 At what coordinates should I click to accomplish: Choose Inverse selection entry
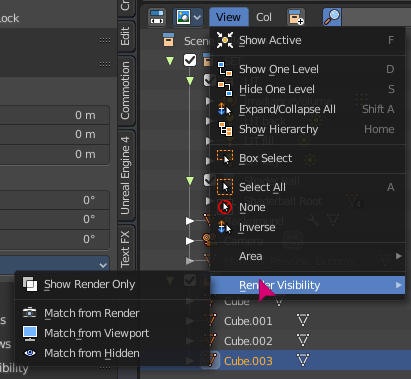coord(308,227)
